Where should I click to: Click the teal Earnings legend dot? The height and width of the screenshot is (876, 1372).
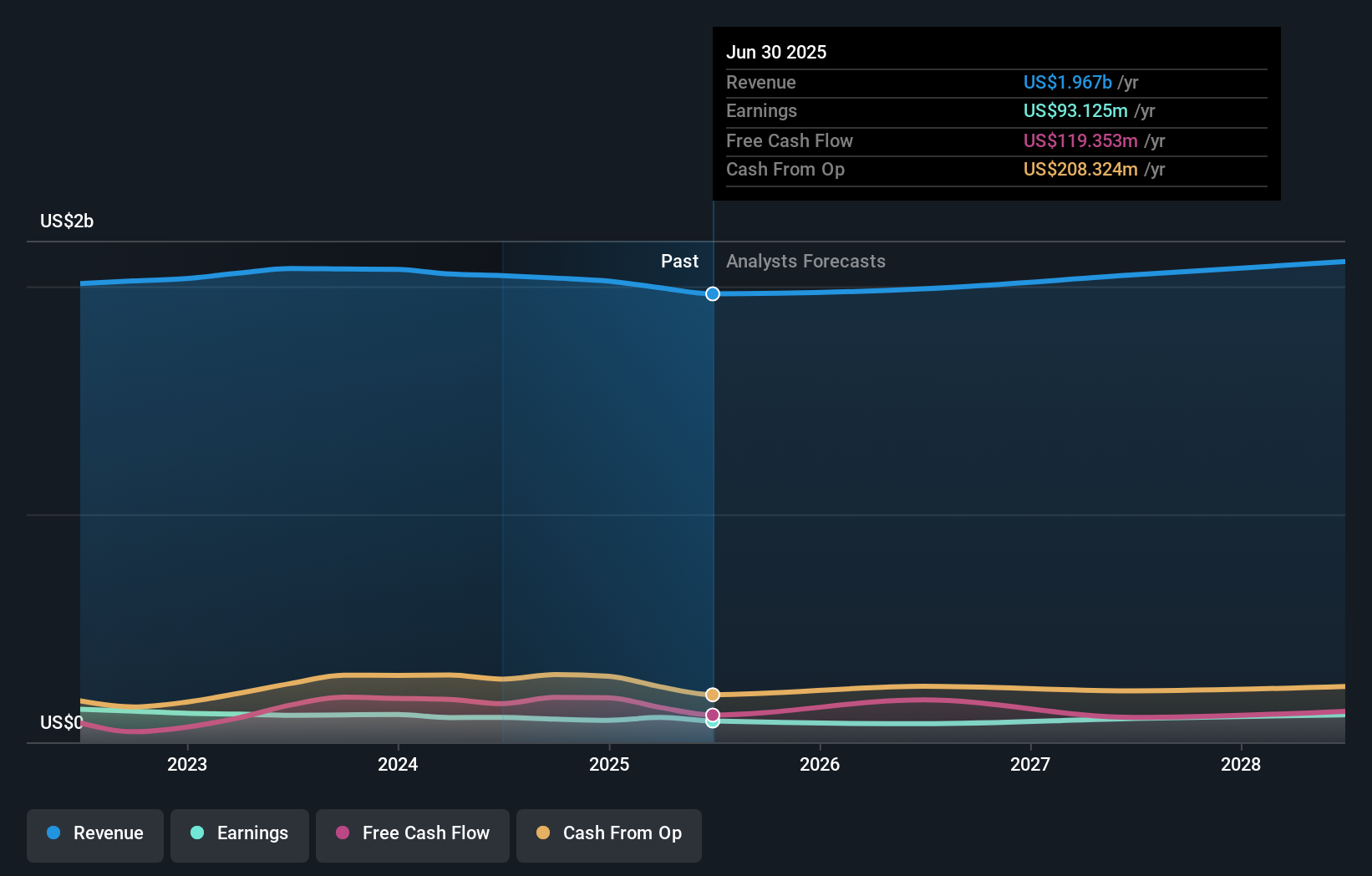(196, 833)
